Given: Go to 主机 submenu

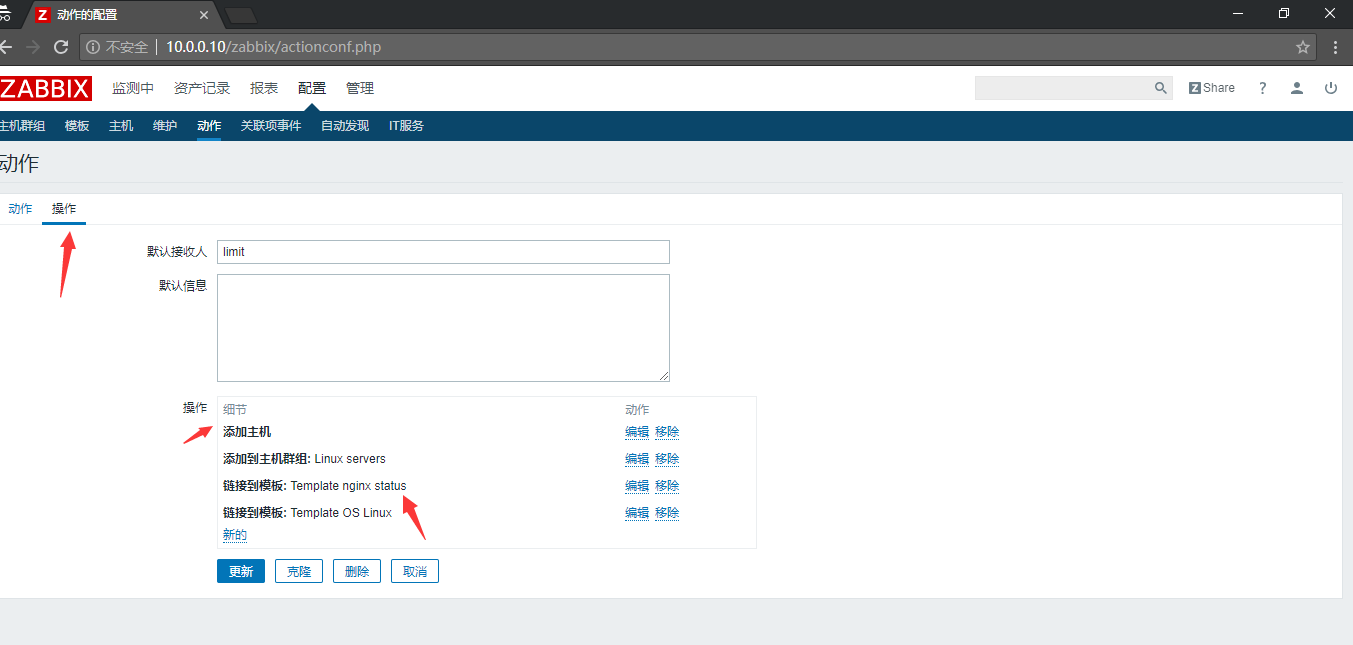Looking at the screenshot, I should pos(121,126).
